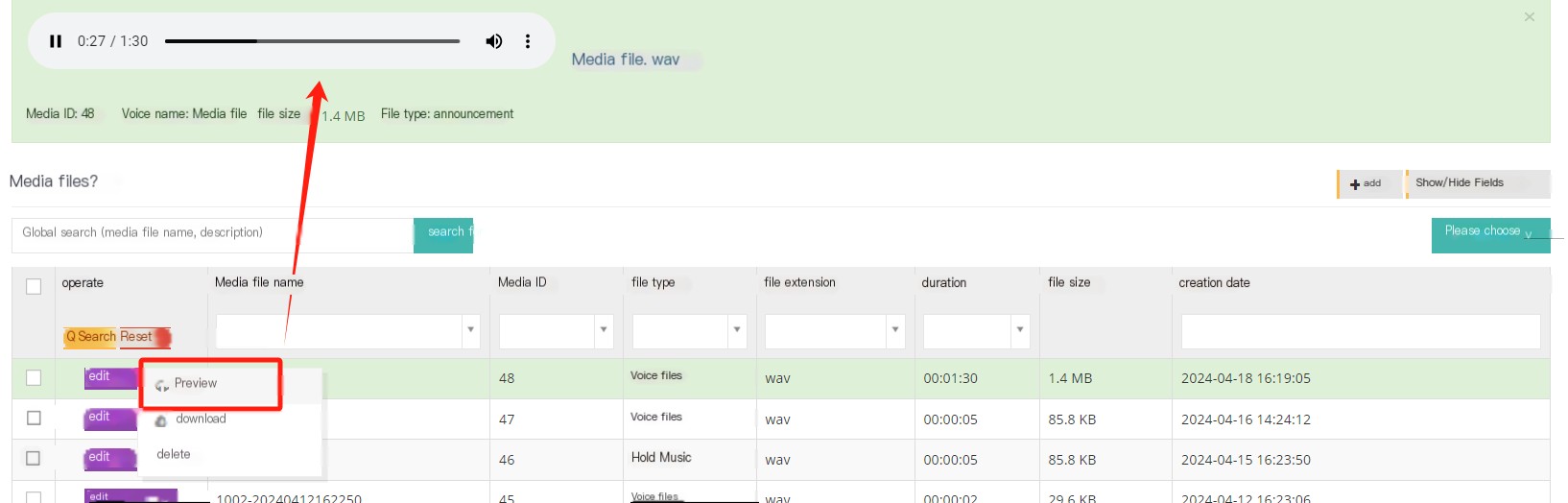Sort by file size column header
Screen dimensions: 1568x503
[x=1069, y=282]
